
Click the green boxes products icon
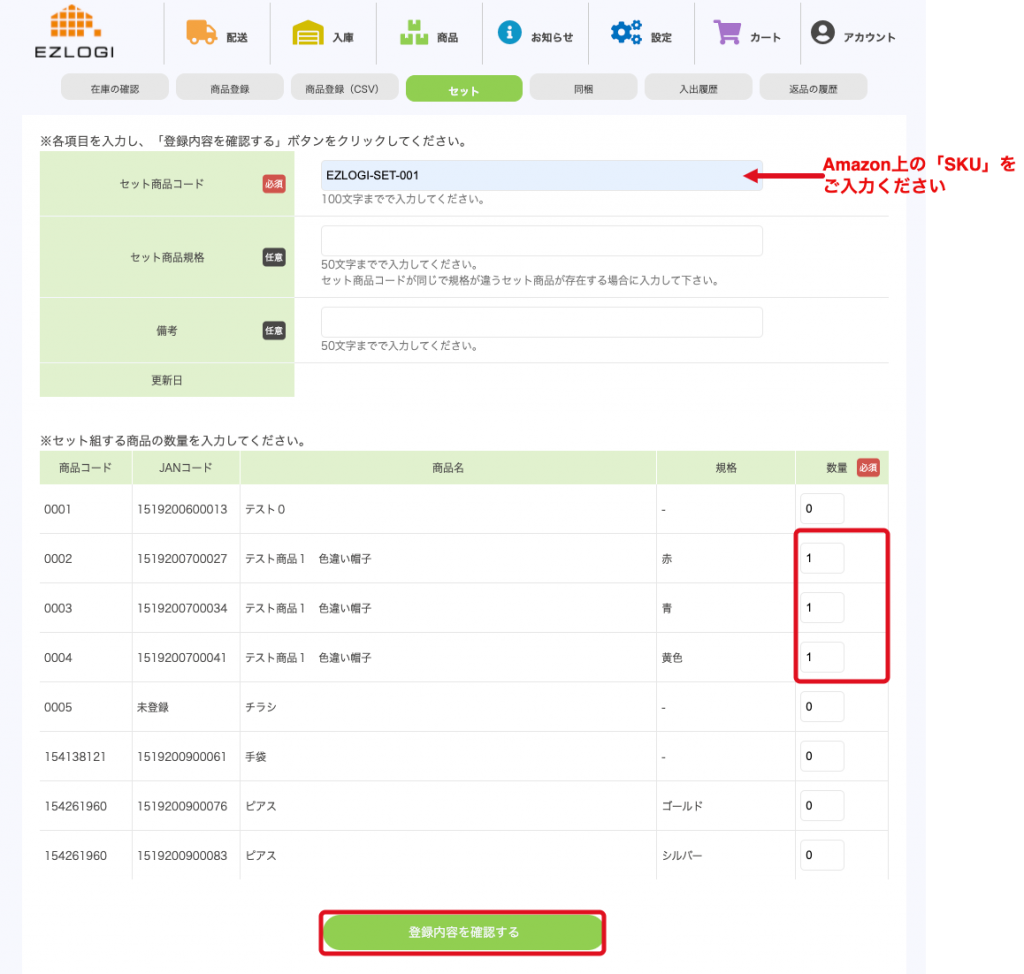click(413, 34)
